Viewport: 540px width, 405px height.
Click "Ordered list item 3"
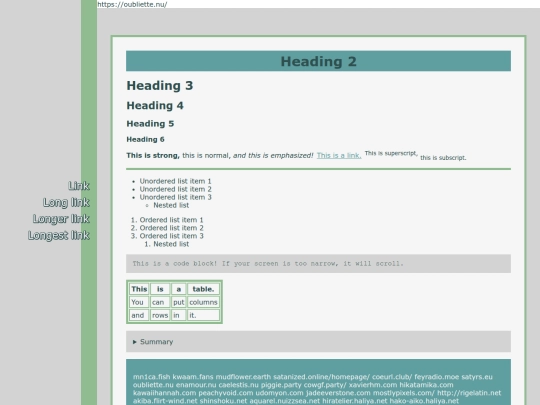tap(172, 236)
